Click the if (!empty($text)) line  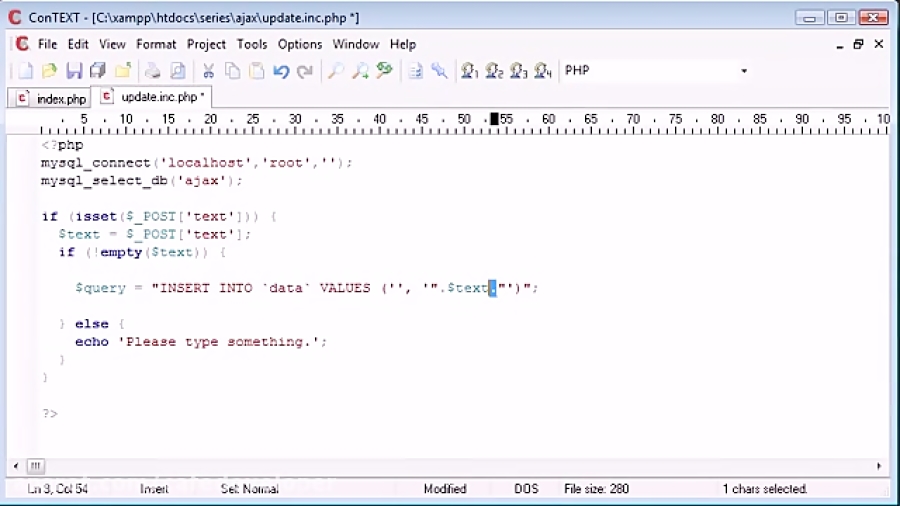[x=142, y=252]
